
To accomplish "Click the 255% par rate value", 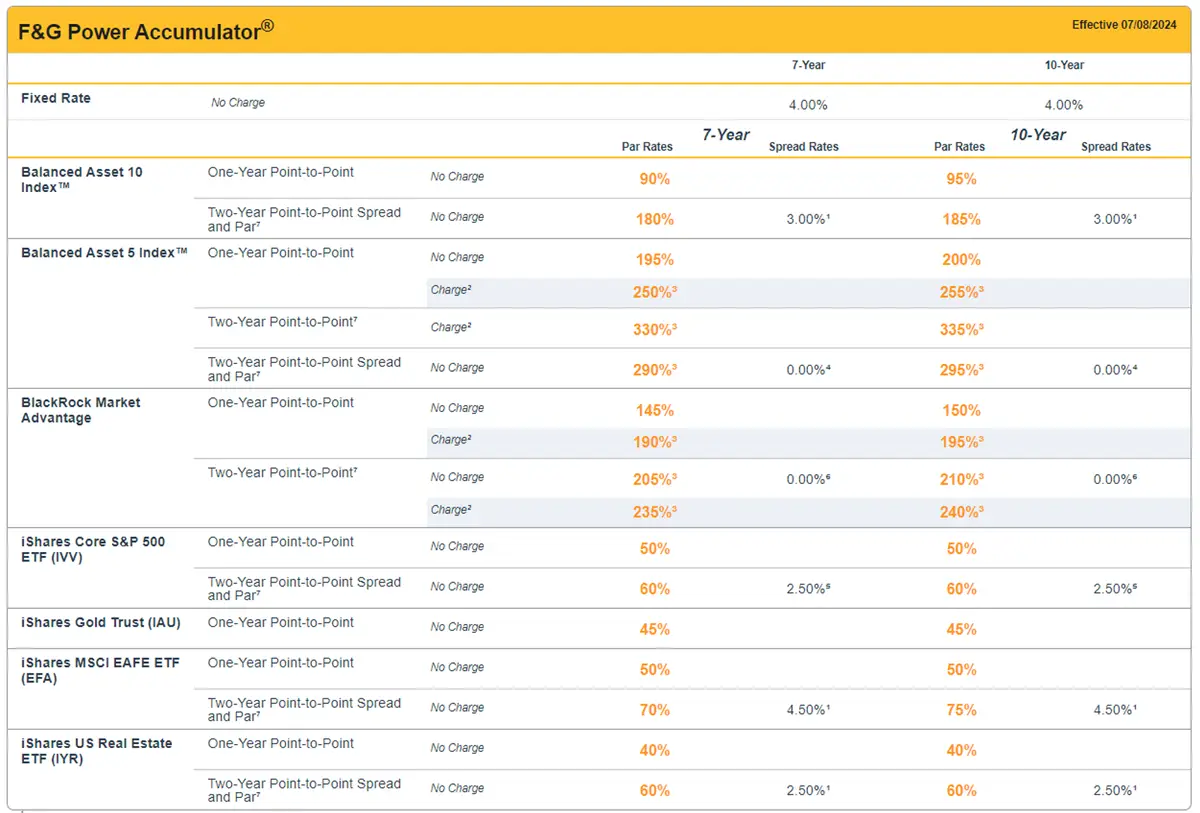I will point(963,293).
